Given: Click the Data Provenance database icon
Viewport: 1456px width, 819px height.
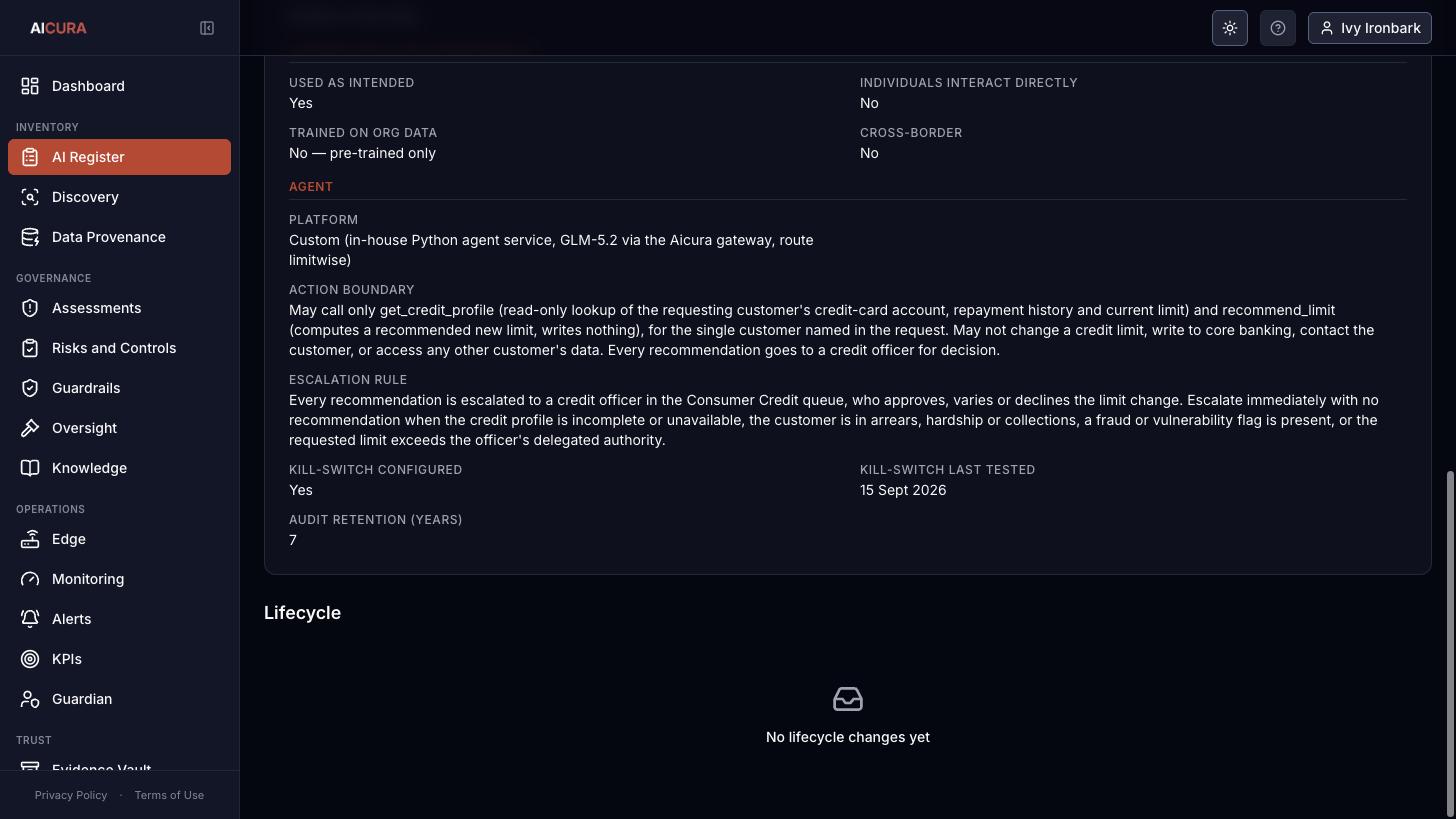Looking at the screenshot, I should point(30,237).
